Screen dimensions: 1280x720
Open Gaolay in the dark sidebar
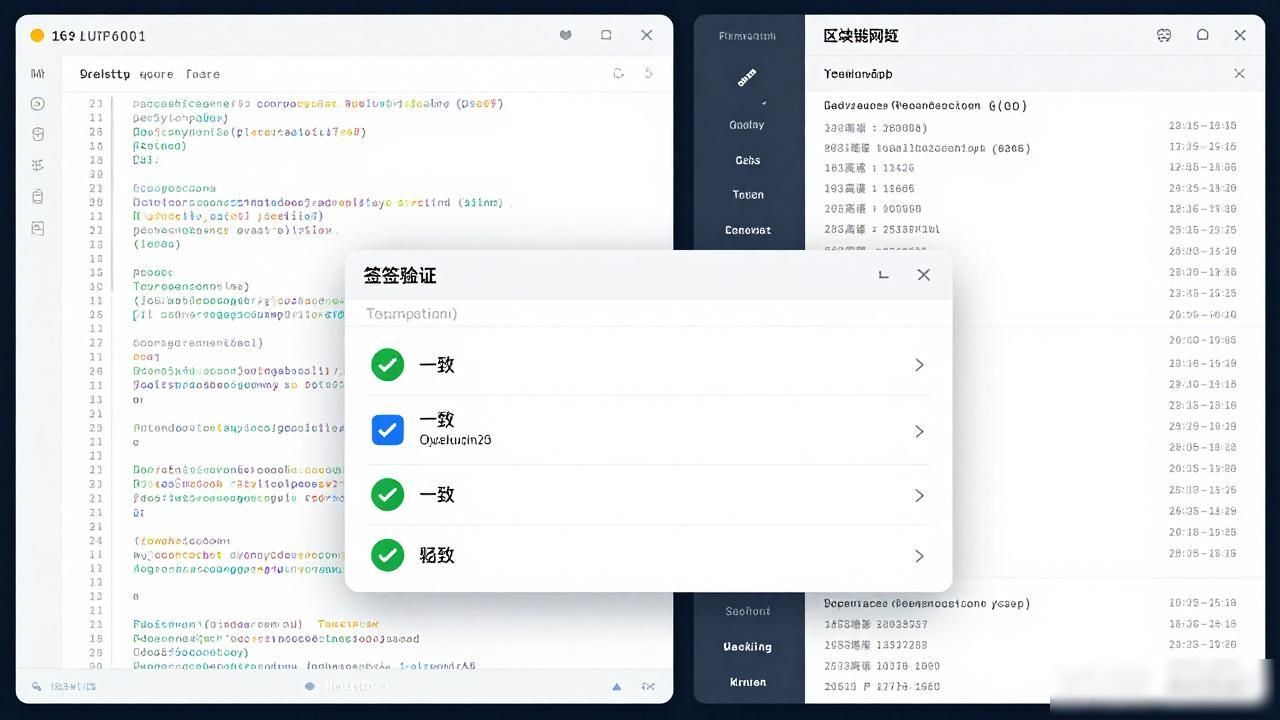point(747,125)
